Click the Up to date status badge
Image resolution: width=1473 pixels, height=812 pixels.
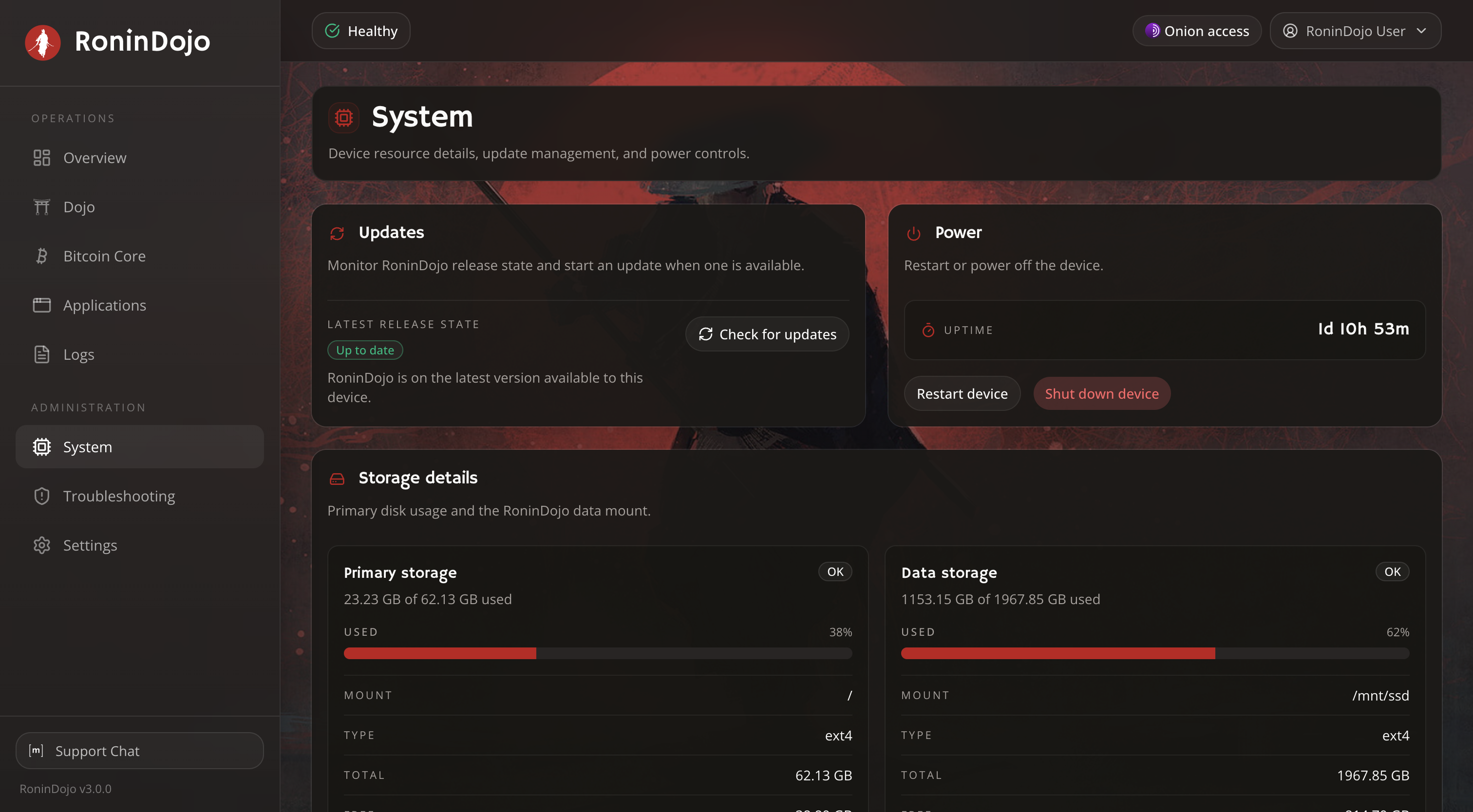[365, 351]
